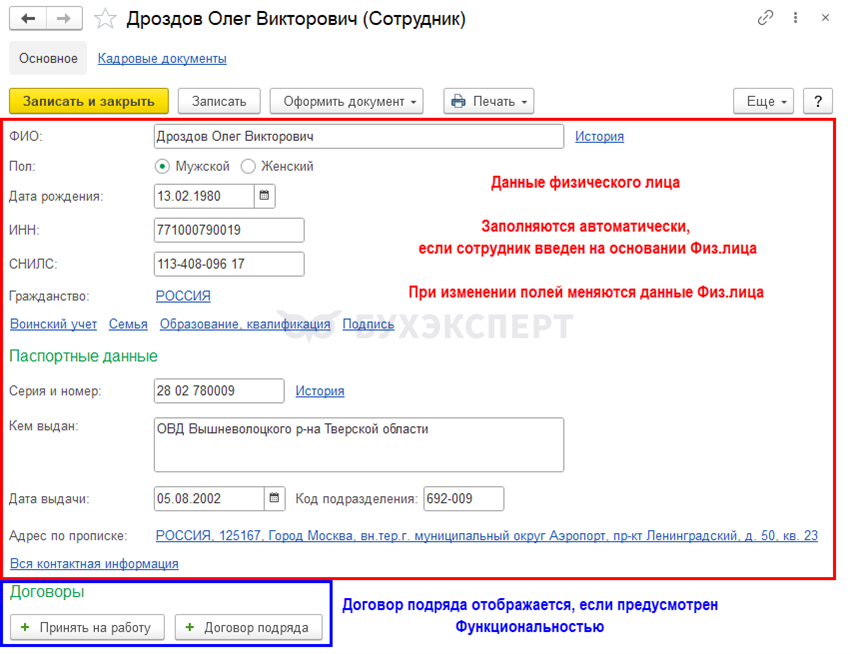The height and width of the screenshot is (654, 851).
Task: Go back with the left arrow button
Action: (28, 19)
